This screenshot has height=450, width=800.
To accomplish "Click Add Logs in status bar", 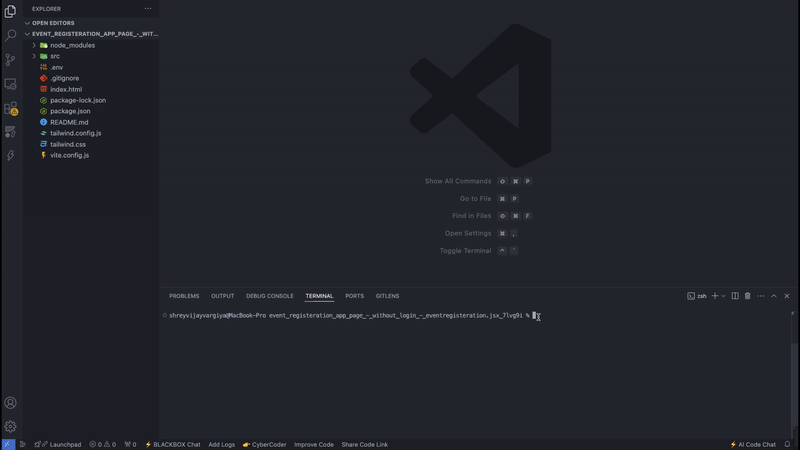I will coord(221,444).
